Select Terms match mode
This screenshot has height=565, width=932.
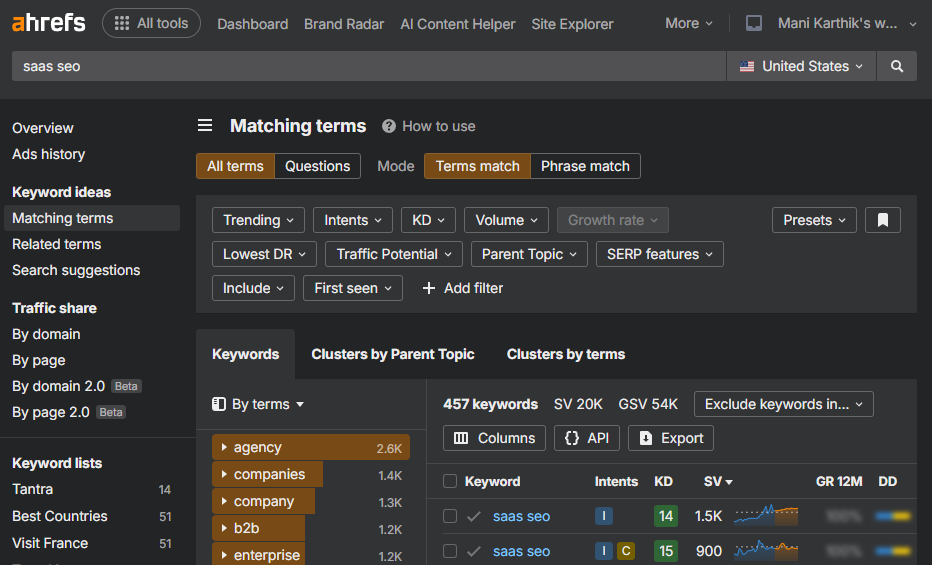477,166
